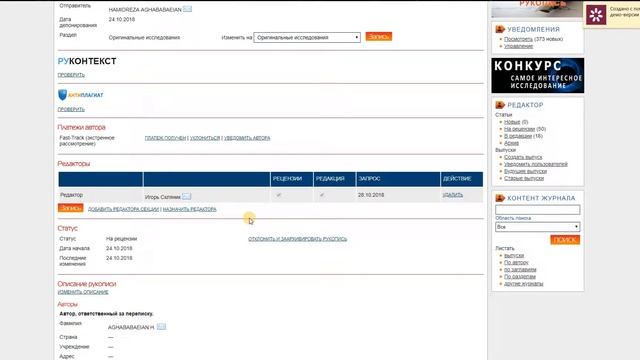Viewport: 640px width, 360px height.
Task: Click ПРОВЕРИТЬ under the РУКОНТЕКСТ heading
Action: [x=71, y=75]
